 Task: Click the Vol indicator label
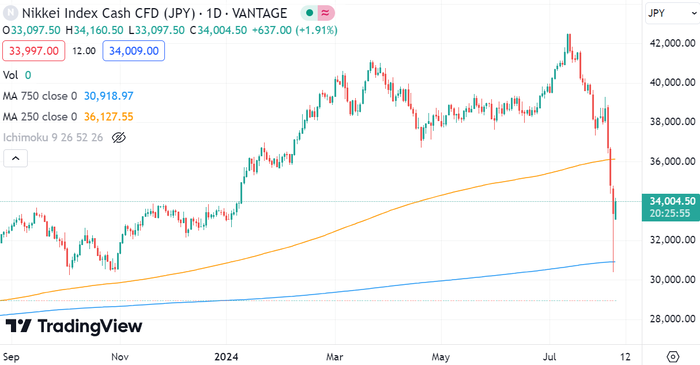pyautogui.click(x=10, y=75)
